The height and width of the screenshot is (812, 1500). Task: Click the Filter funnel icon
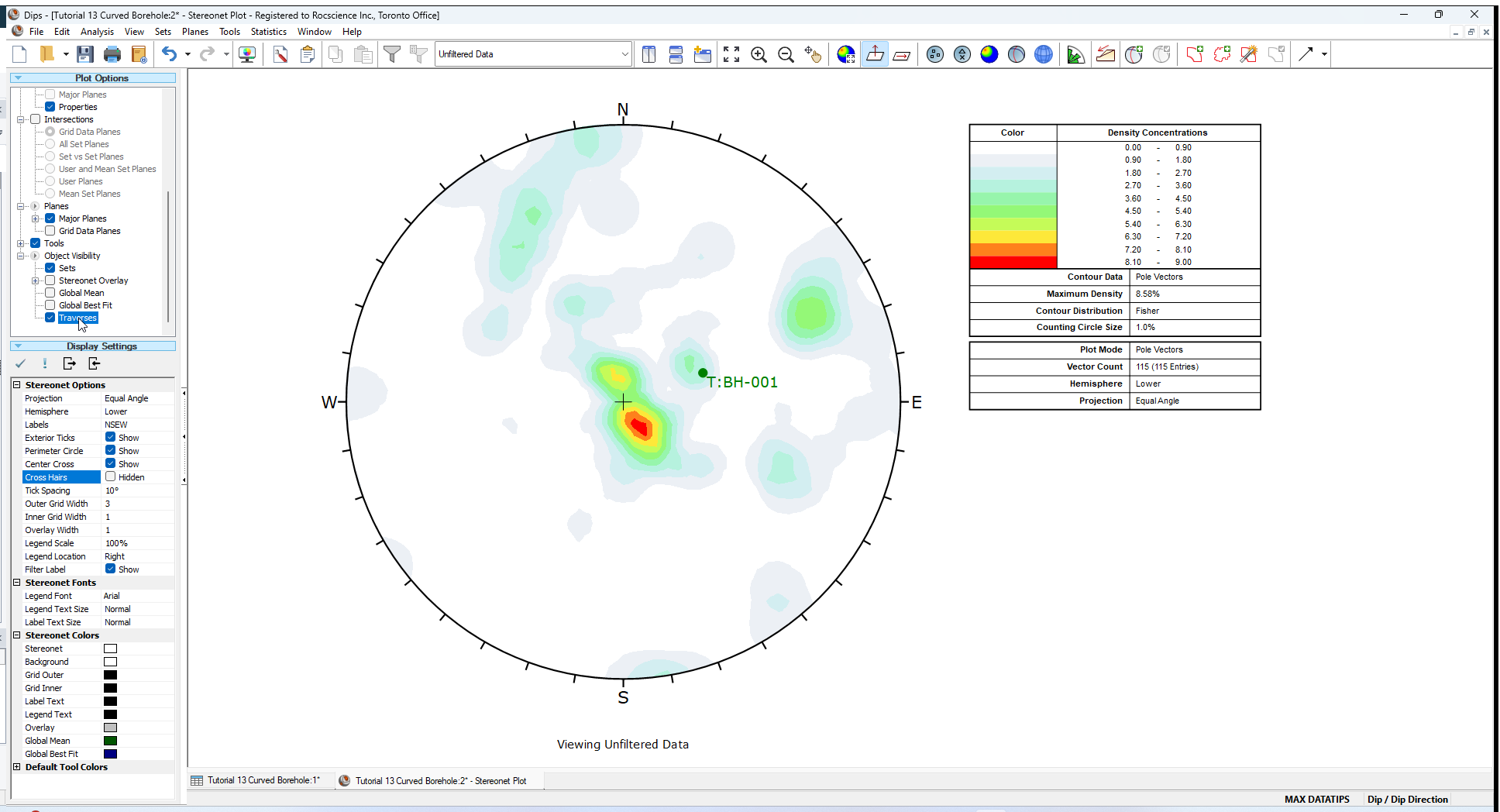coord(392,54)
